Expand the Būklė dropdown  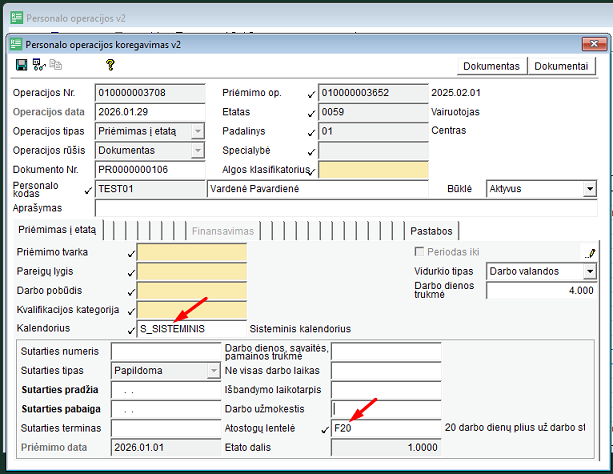(x=589, y=188)
